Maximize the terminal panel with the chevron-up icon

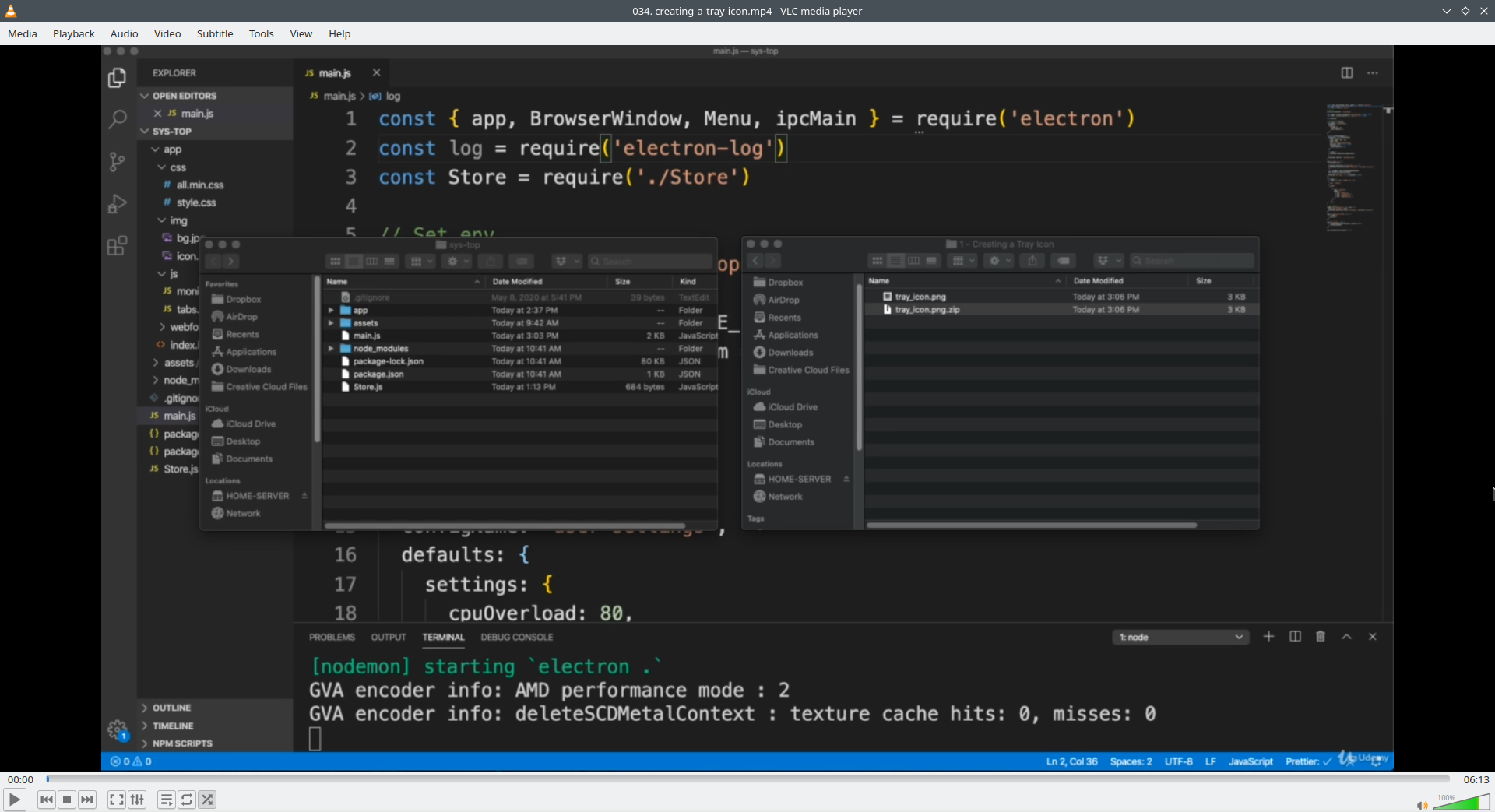point(1347,637)
